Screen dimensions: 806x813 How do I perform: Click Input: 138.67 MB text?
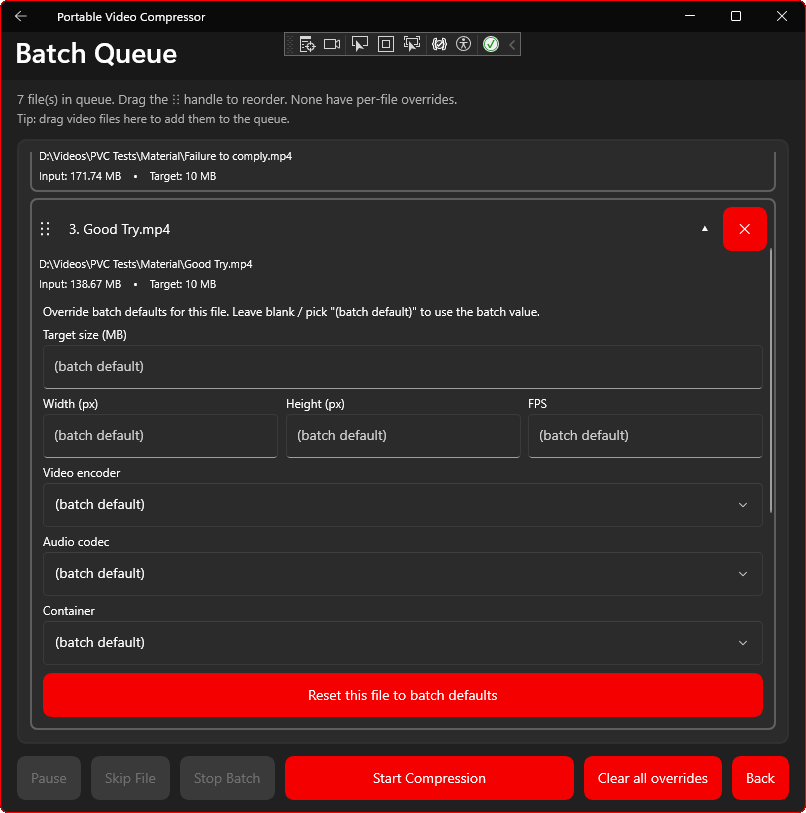click(80, 284)
